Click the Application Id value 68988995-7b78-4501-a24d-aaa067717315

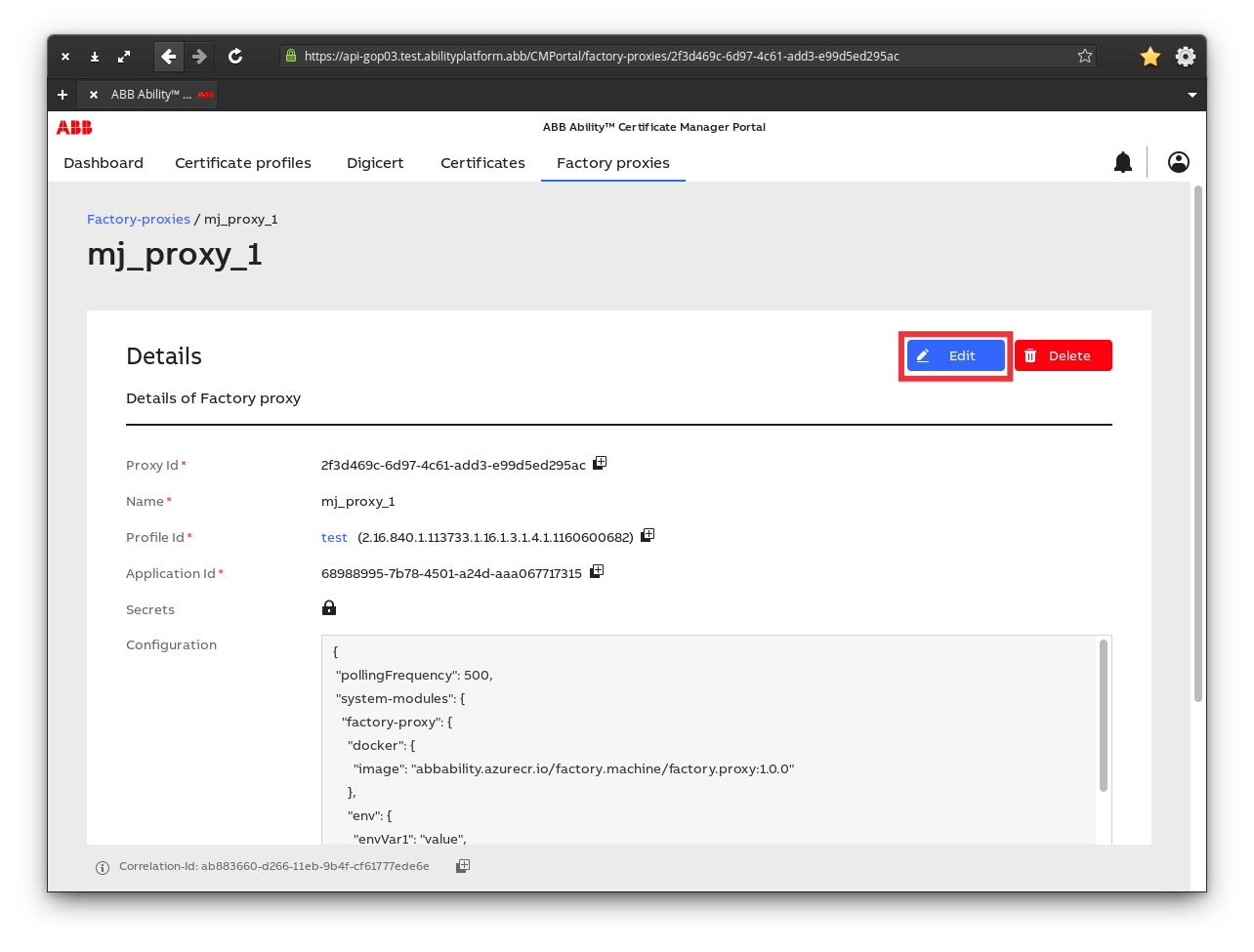451,574
